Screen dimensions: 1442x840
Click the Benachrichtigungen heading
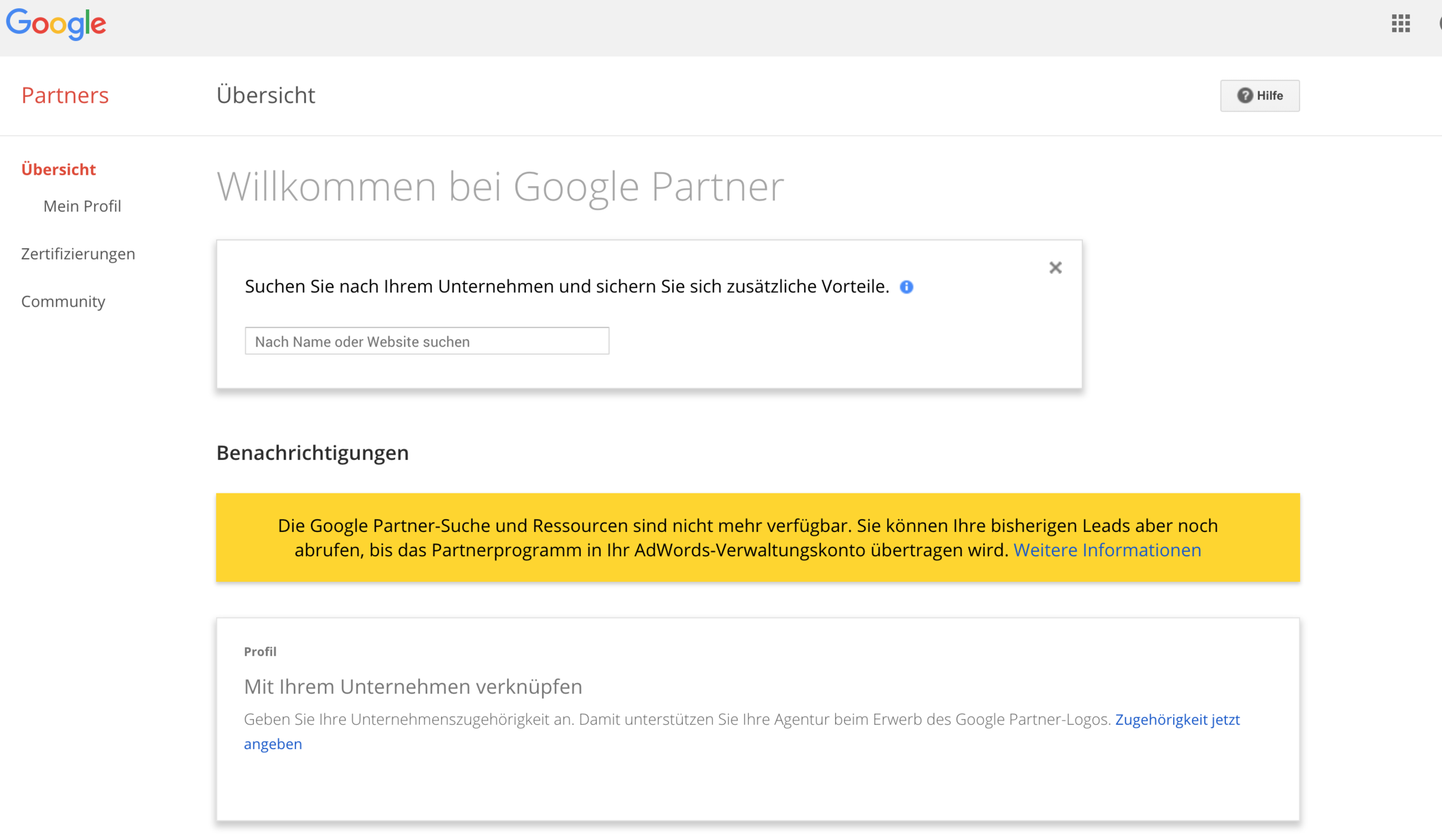point(312,452)
